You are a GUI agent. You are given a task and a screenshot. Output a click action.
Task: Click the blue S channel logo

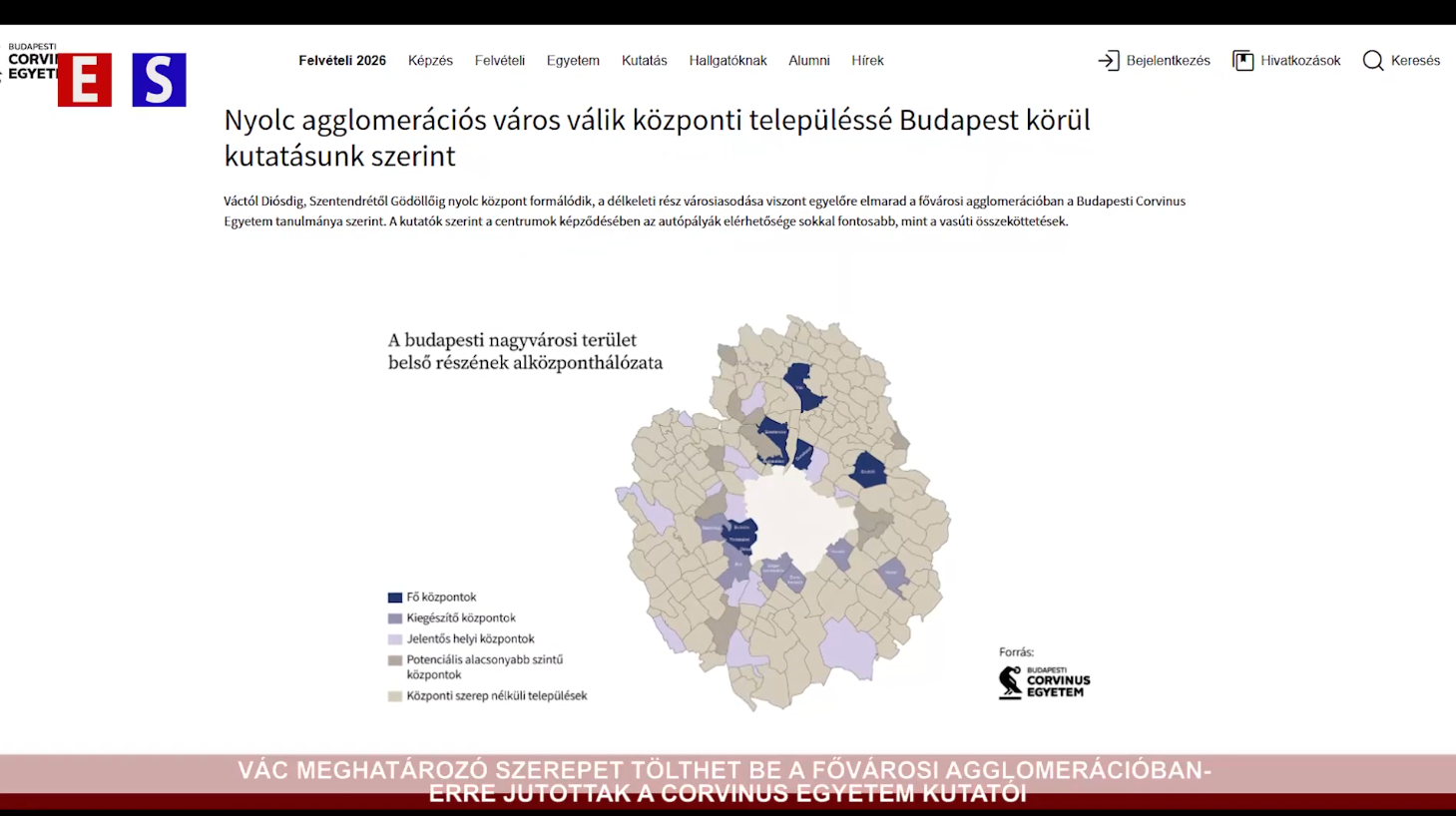pyautogui.click(x=158, y=80)
